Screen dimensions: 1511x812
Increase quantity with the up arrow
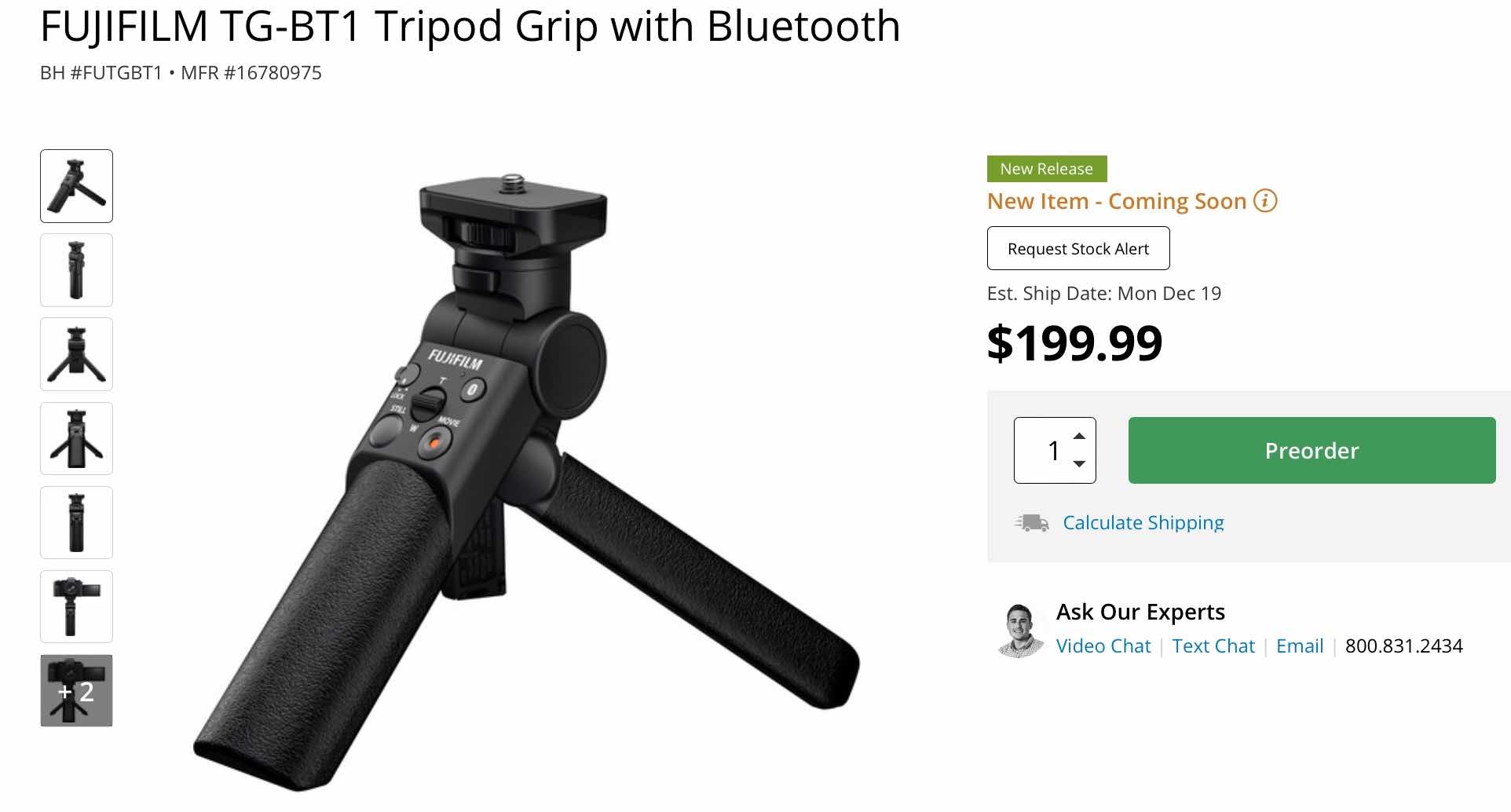pyautogui.click(x=1080, y=436)
